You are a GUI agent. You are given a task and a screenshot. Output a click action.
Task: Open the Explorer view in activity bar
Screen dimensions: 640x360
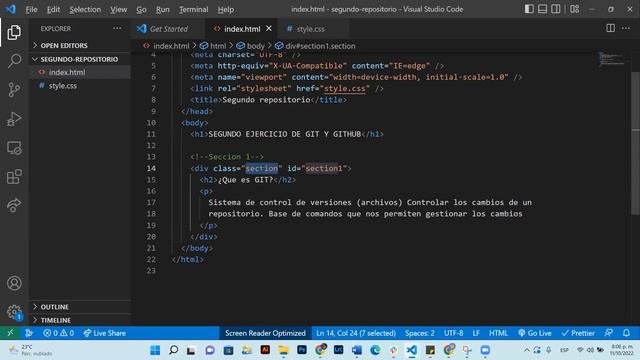pyautogui.click(x=14, y=32)
